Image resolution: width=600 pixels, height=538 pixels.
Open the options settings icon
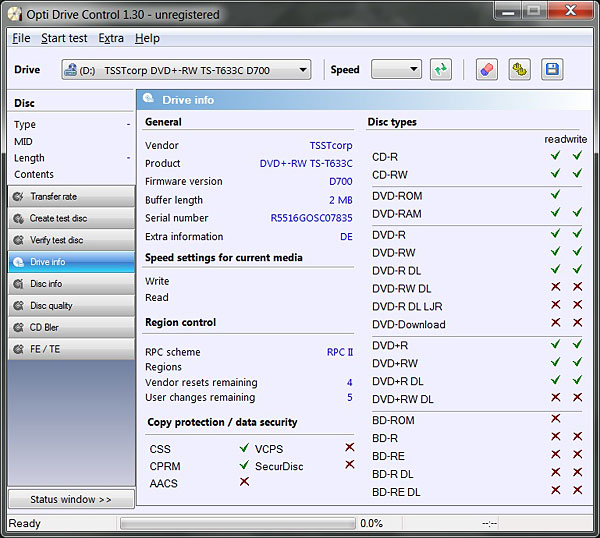(x=519, y=70)
